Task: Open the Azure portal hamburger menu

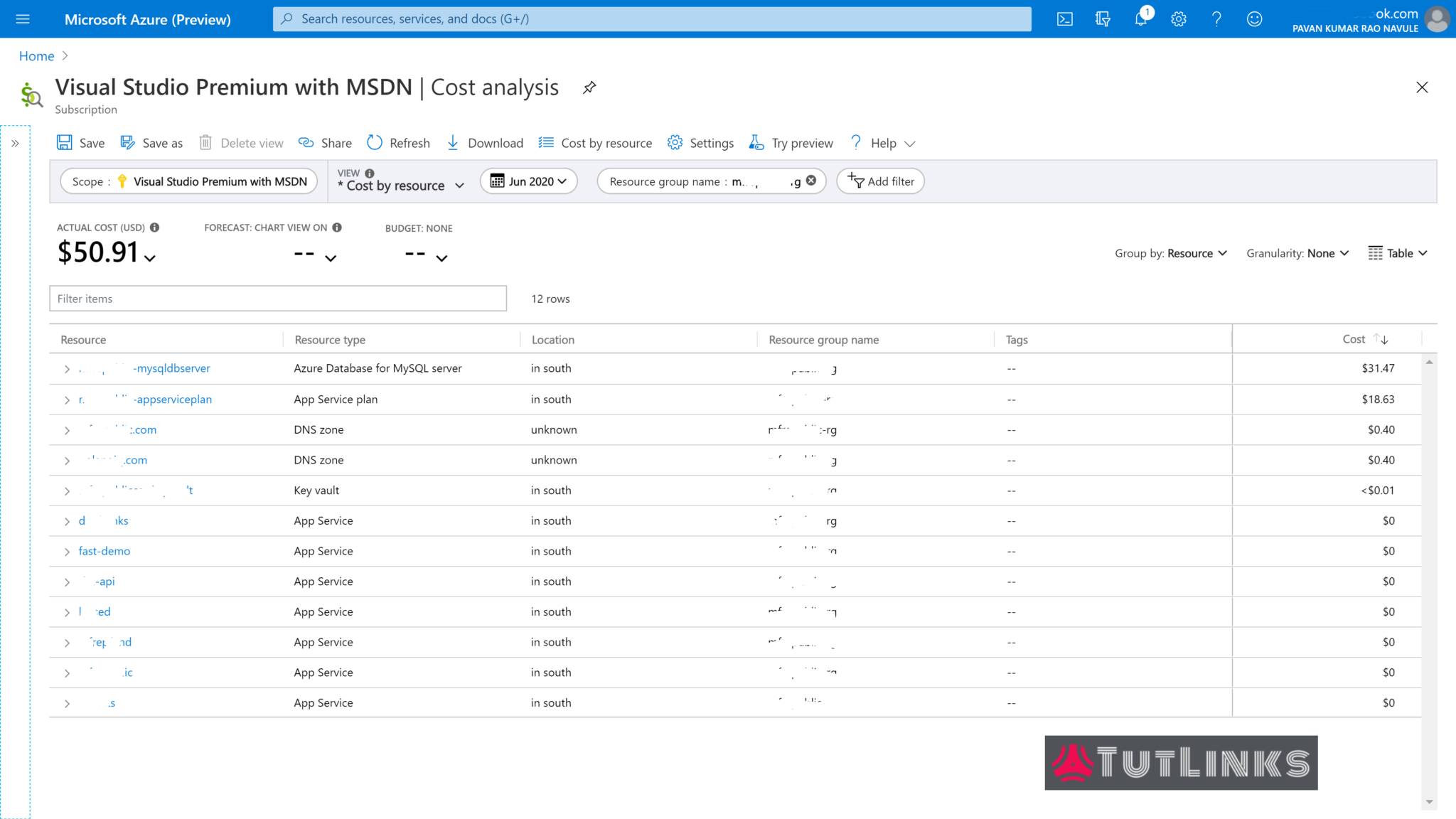Action: (x=23, y=19)
